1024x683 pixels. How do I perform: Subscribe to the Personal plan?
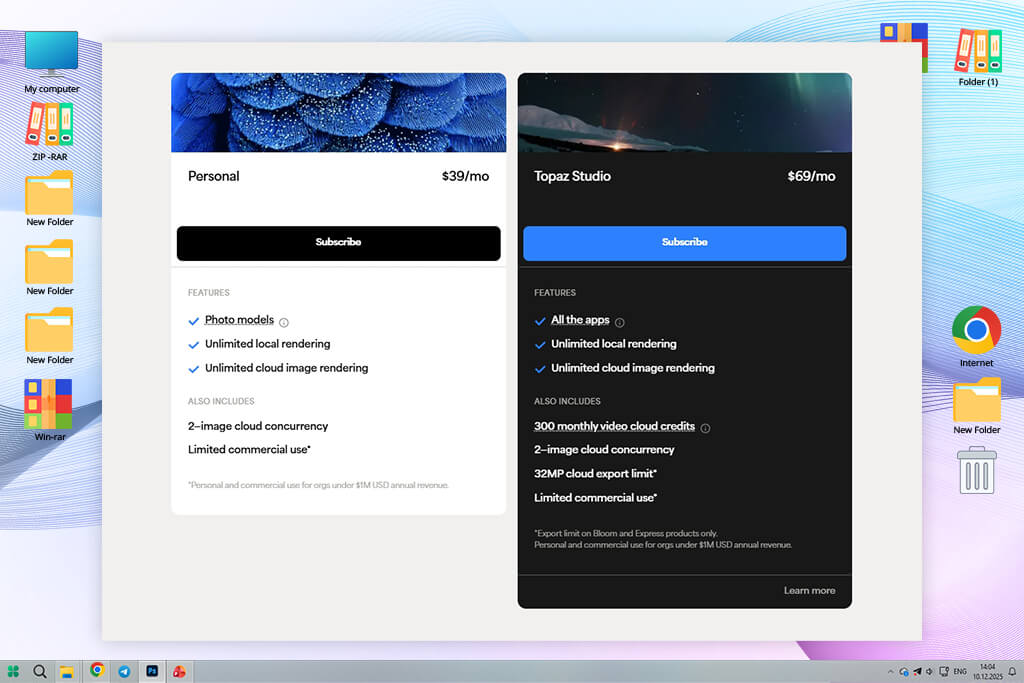click(338, 243)
